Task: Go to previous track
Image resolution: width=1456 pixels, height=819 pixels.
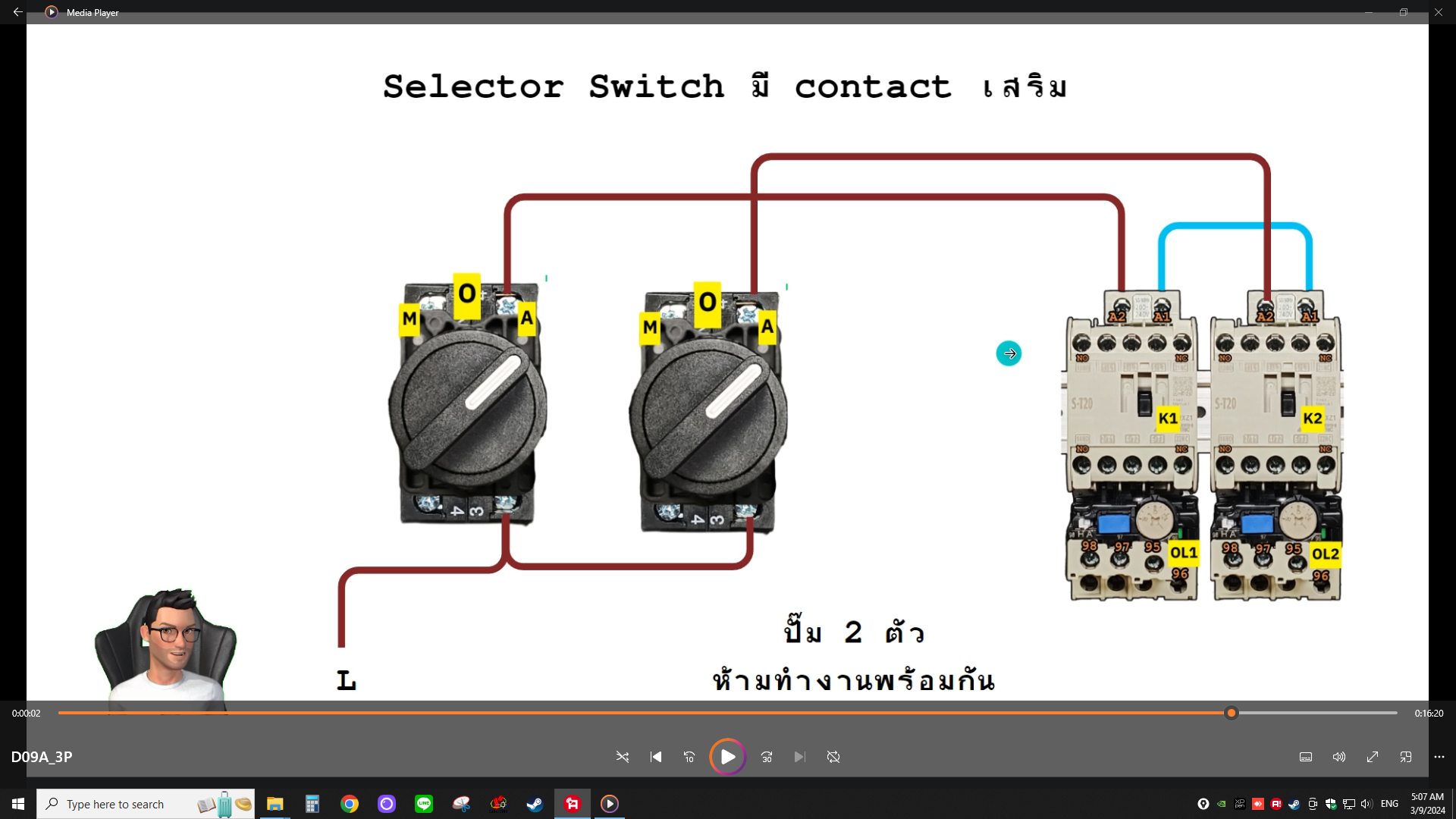Action: (656, 757)
